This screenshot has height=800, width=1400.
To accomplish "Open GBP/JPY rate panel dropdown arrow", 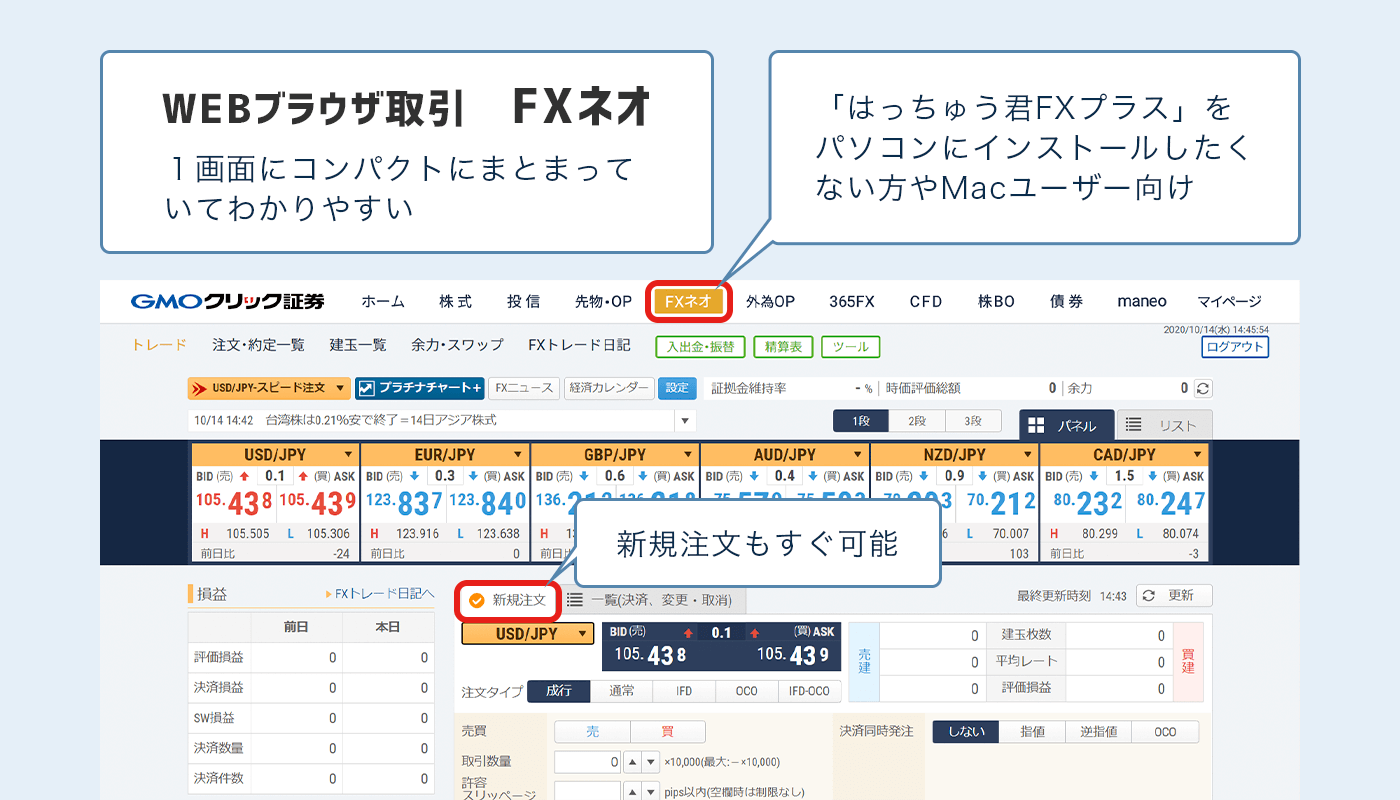I will click(688, 455).
